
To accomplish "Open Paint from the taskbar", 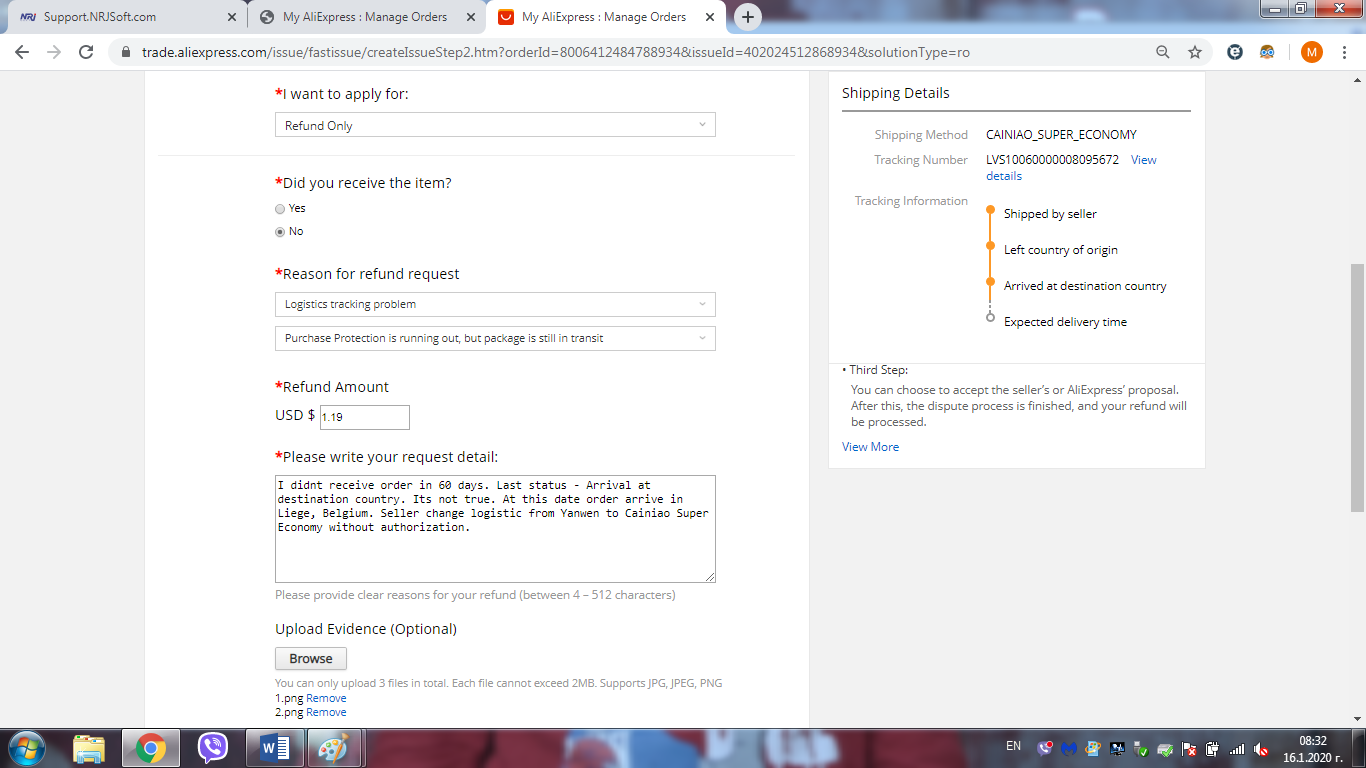I will (332, 747).
